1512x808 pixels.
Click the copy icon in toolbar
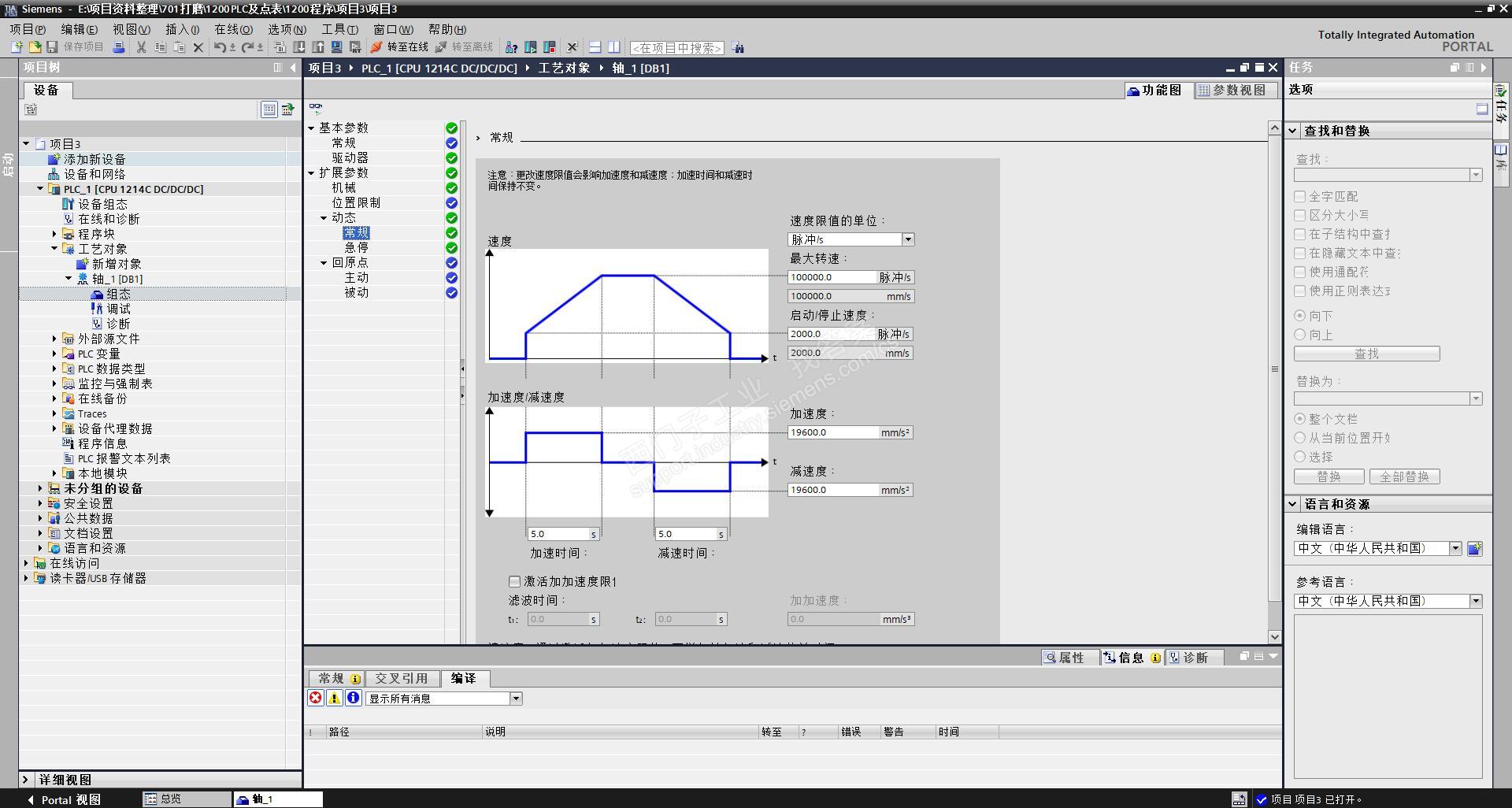(161, 47)
